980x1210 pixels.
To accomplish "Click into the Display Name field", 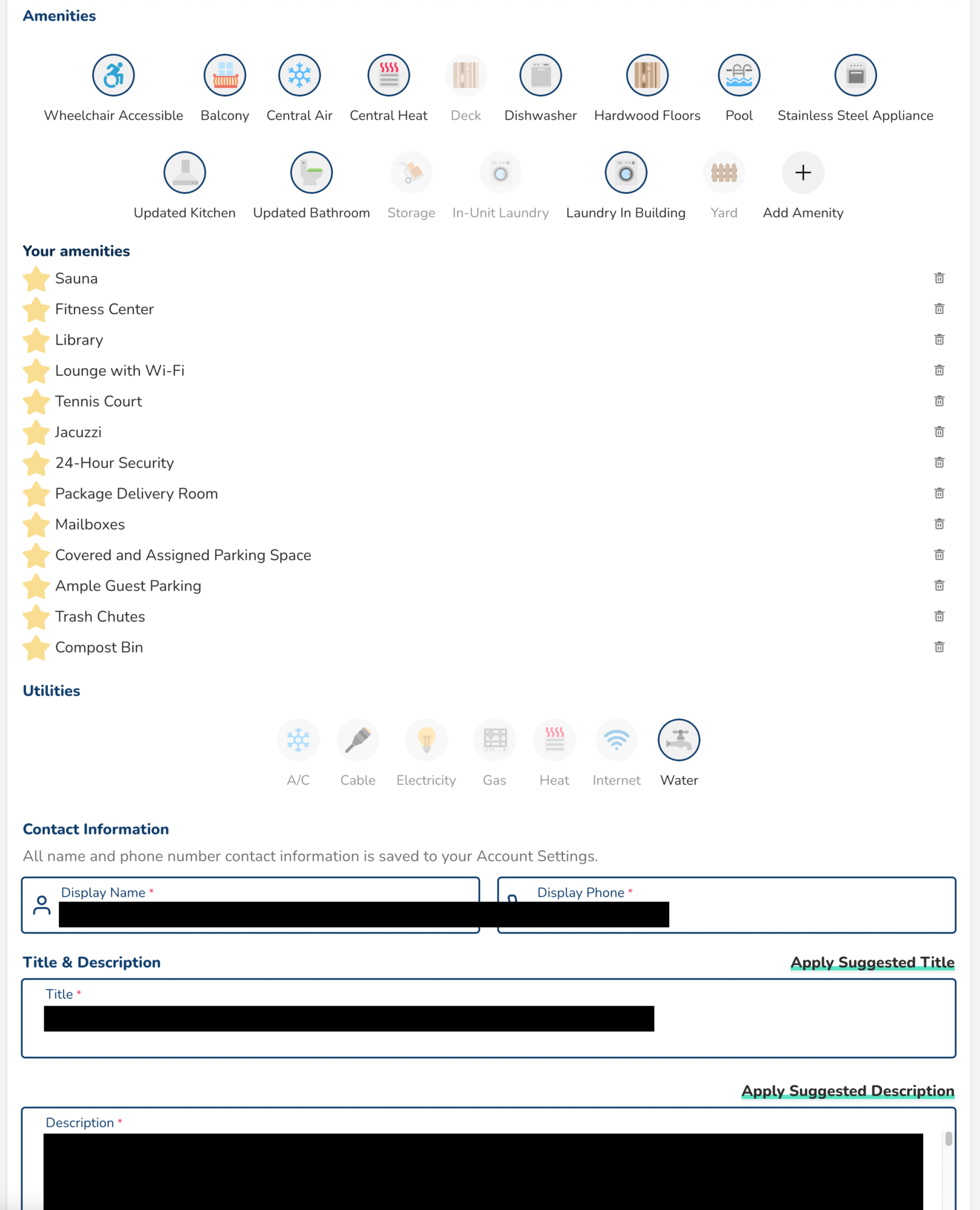I will (x=266, y=913).
